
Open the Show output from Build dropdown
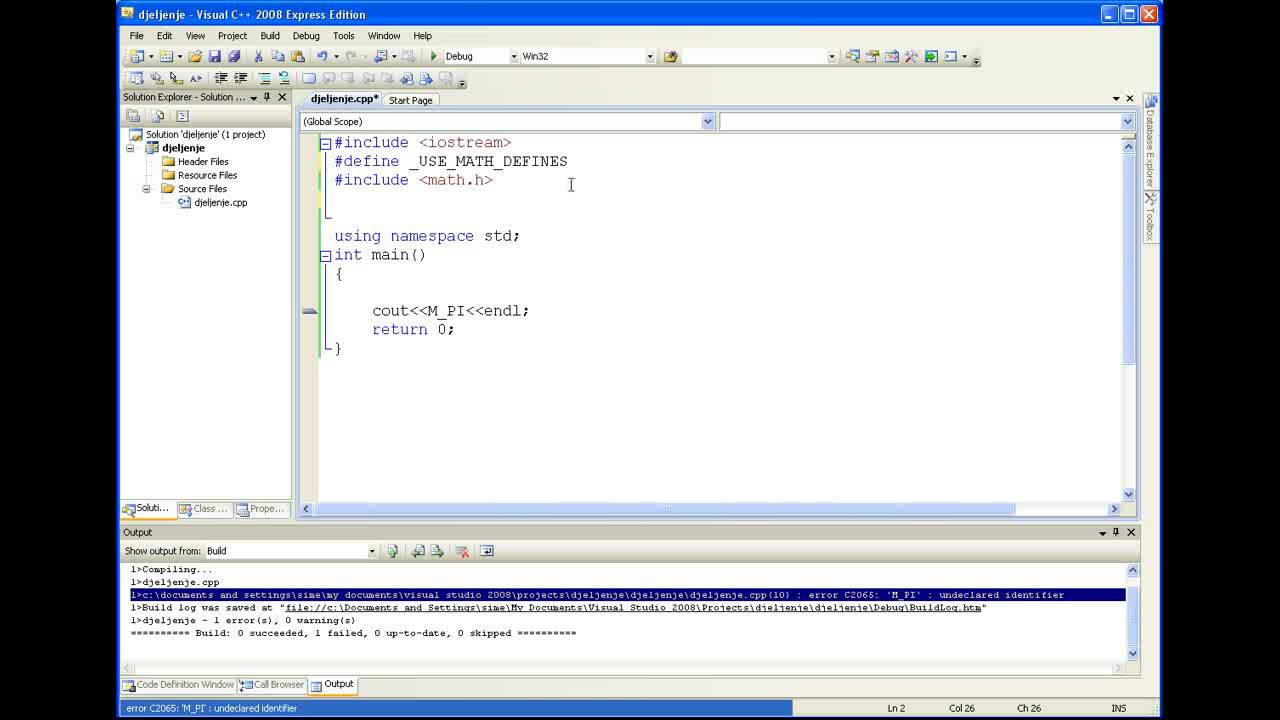point(372,551)
